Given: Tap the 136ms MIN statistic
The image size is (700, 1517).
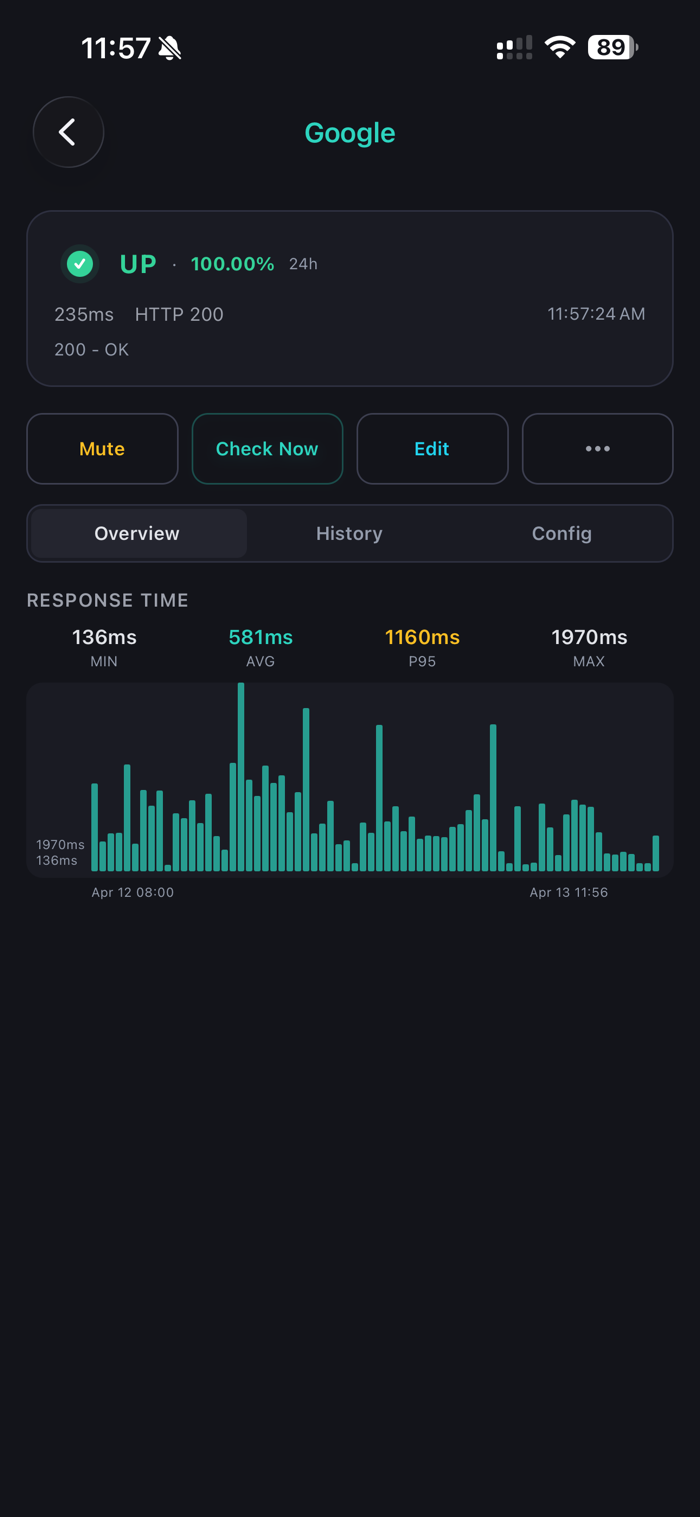Looking at the screenshot, I should point(104,647).
